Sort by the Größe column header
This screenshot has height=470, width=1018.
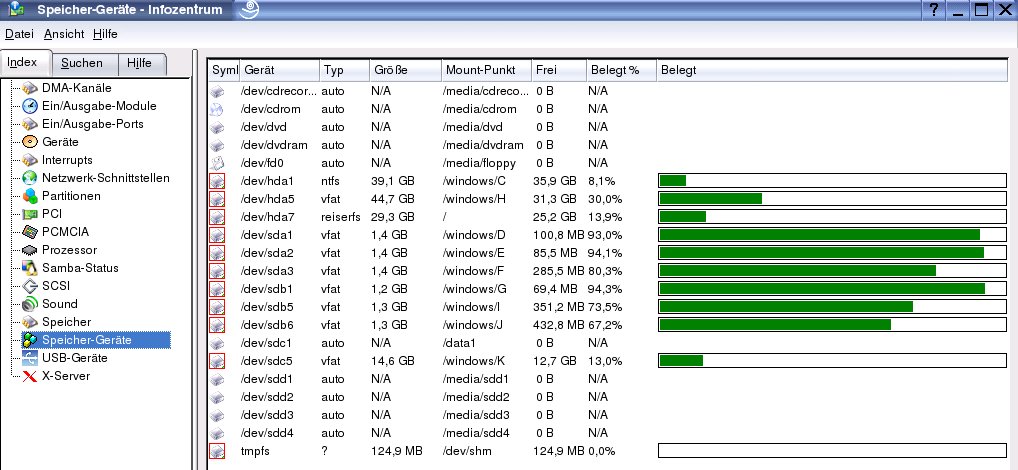404,71
